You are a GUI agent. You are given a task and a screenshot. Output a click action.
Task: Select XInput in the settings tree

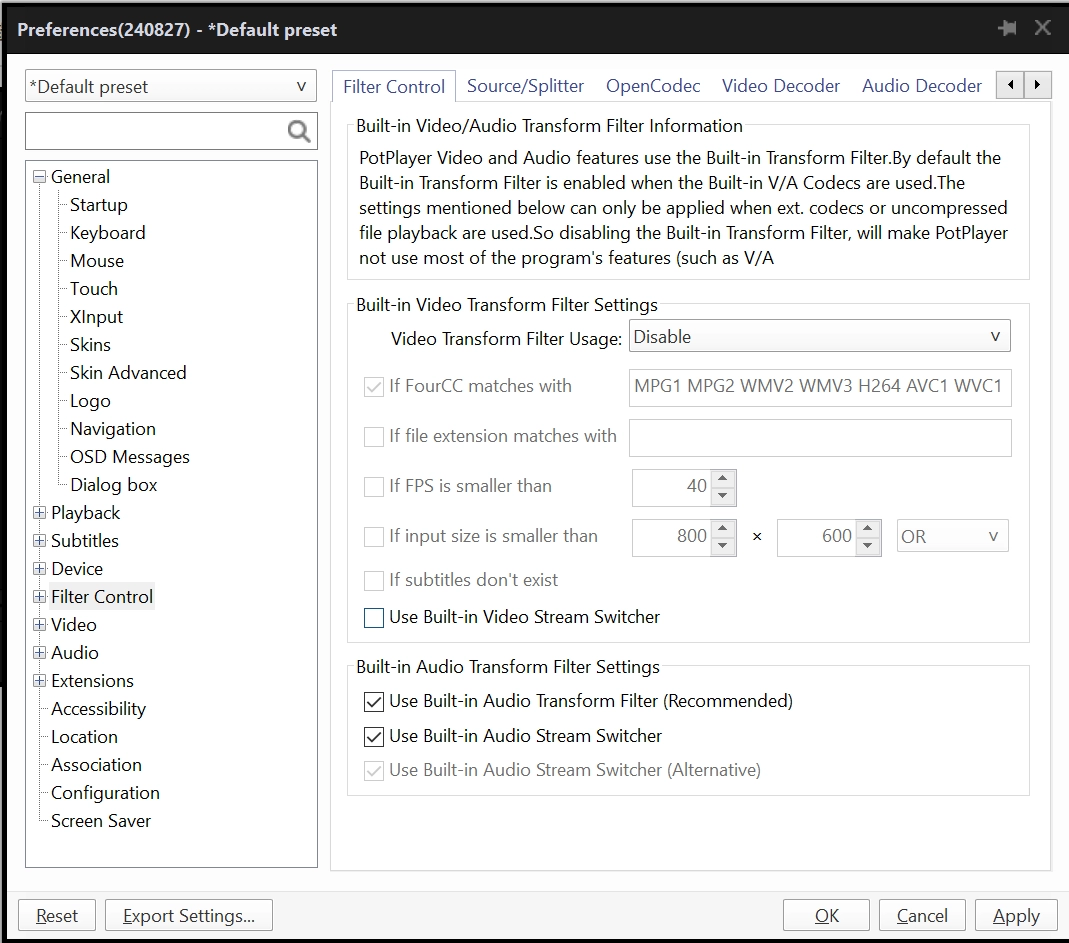point(96,316)
